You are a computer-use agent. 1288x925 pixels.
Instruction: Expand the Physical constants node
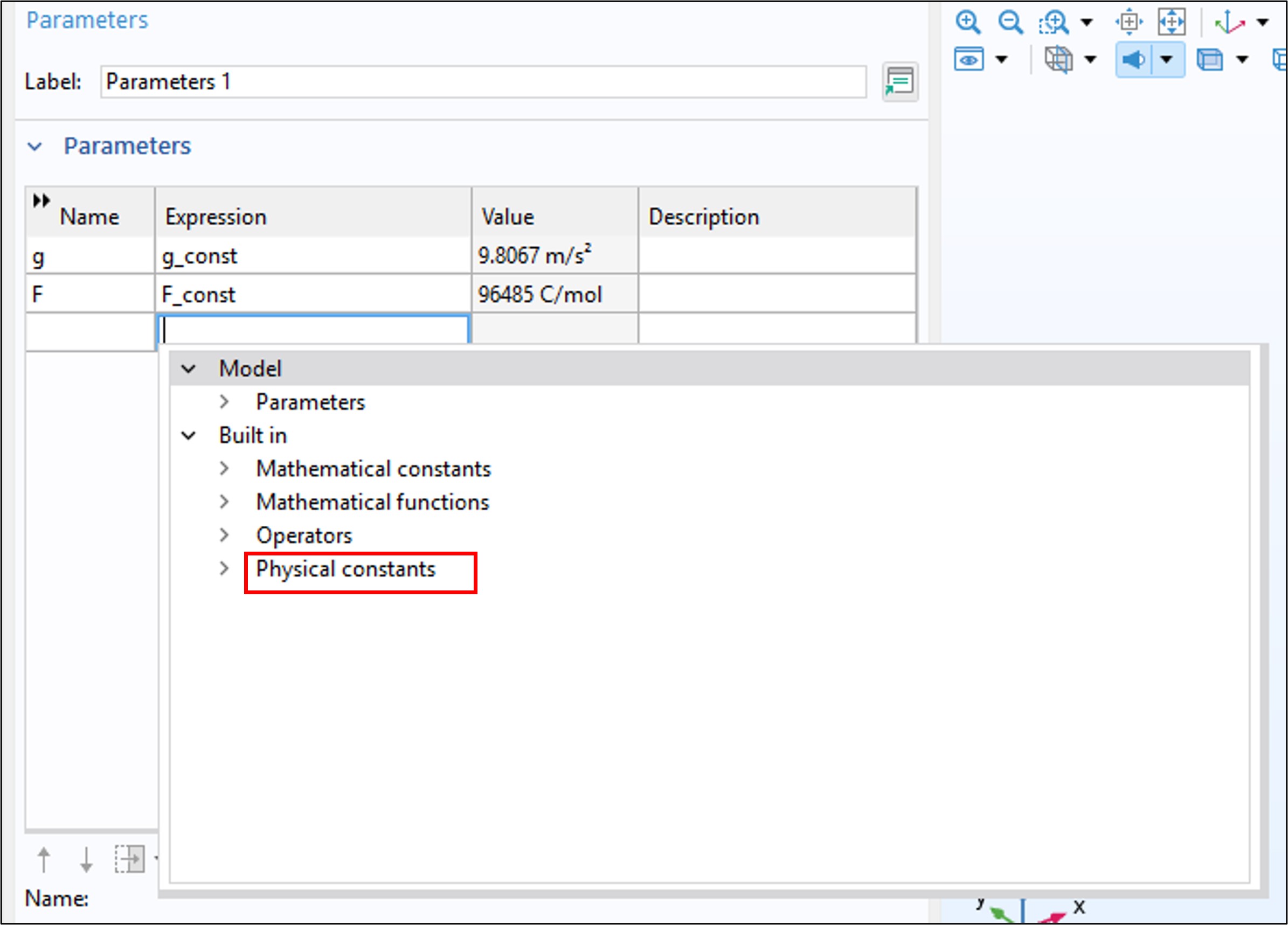pos(225,568)
